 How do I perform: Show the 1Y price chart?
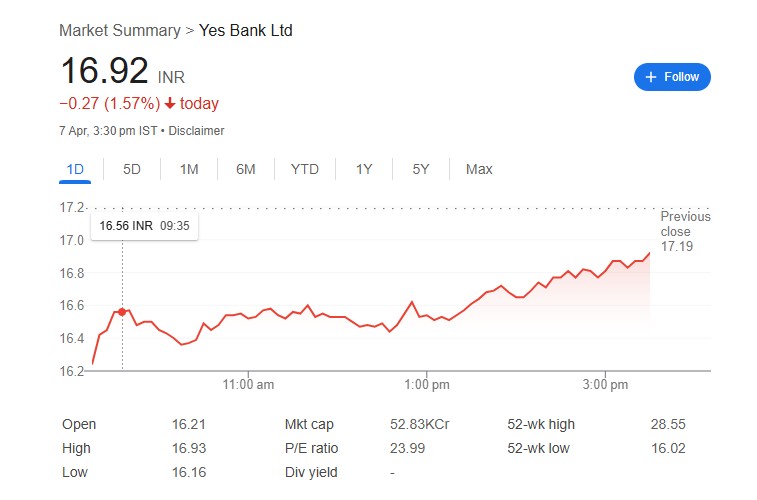(364, 169)
